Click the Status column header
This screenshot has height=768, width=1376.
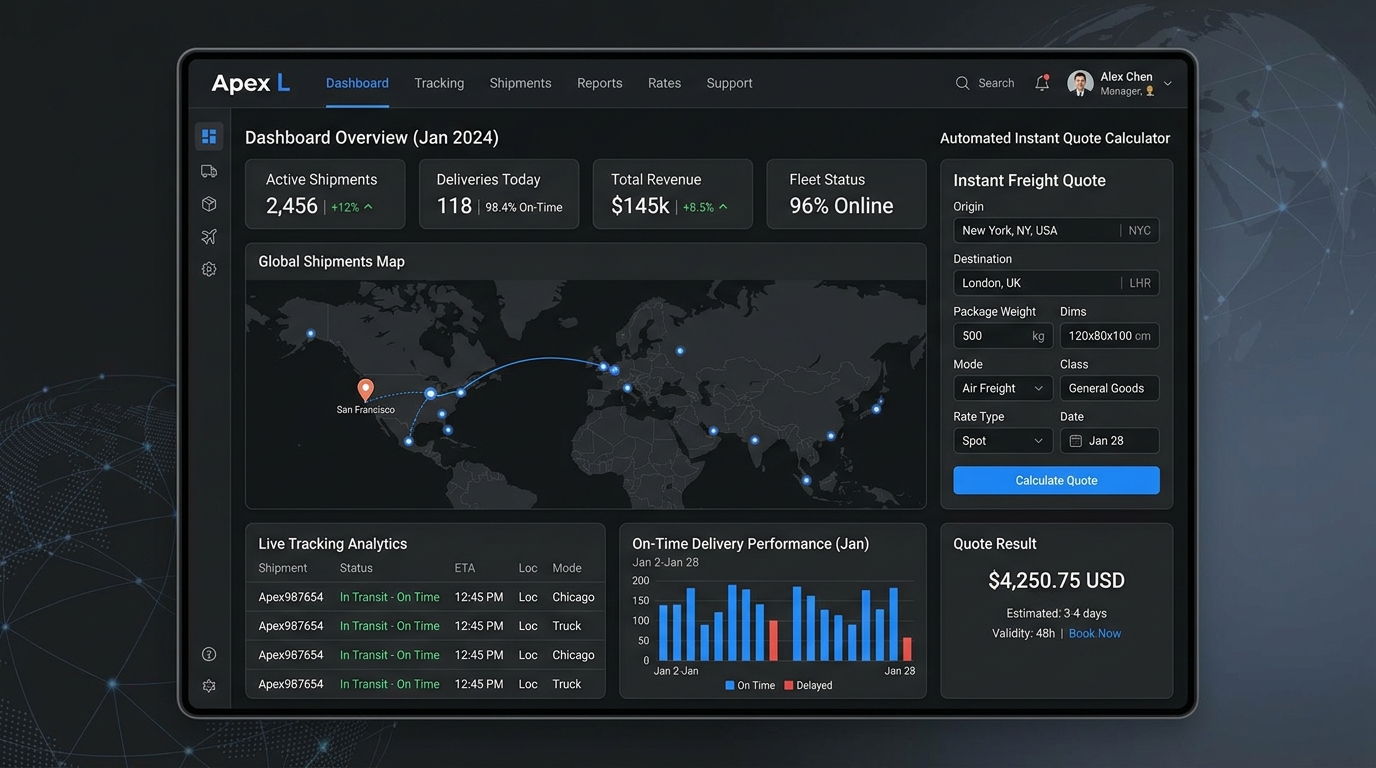coord(356,568)
